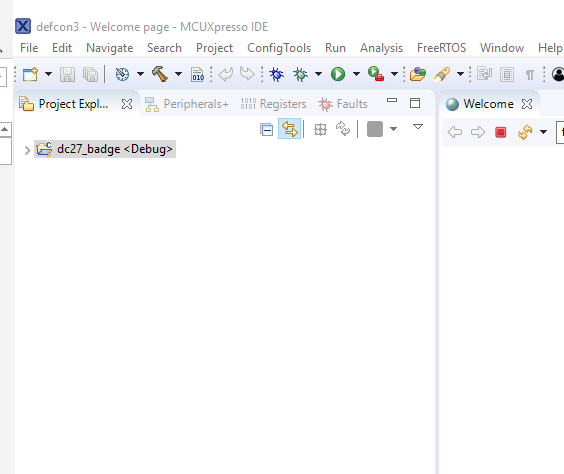564x474 pixels.
Task: Open the green bug Debug dropdown
Action: pyautogui.click(x=318, y=74)
